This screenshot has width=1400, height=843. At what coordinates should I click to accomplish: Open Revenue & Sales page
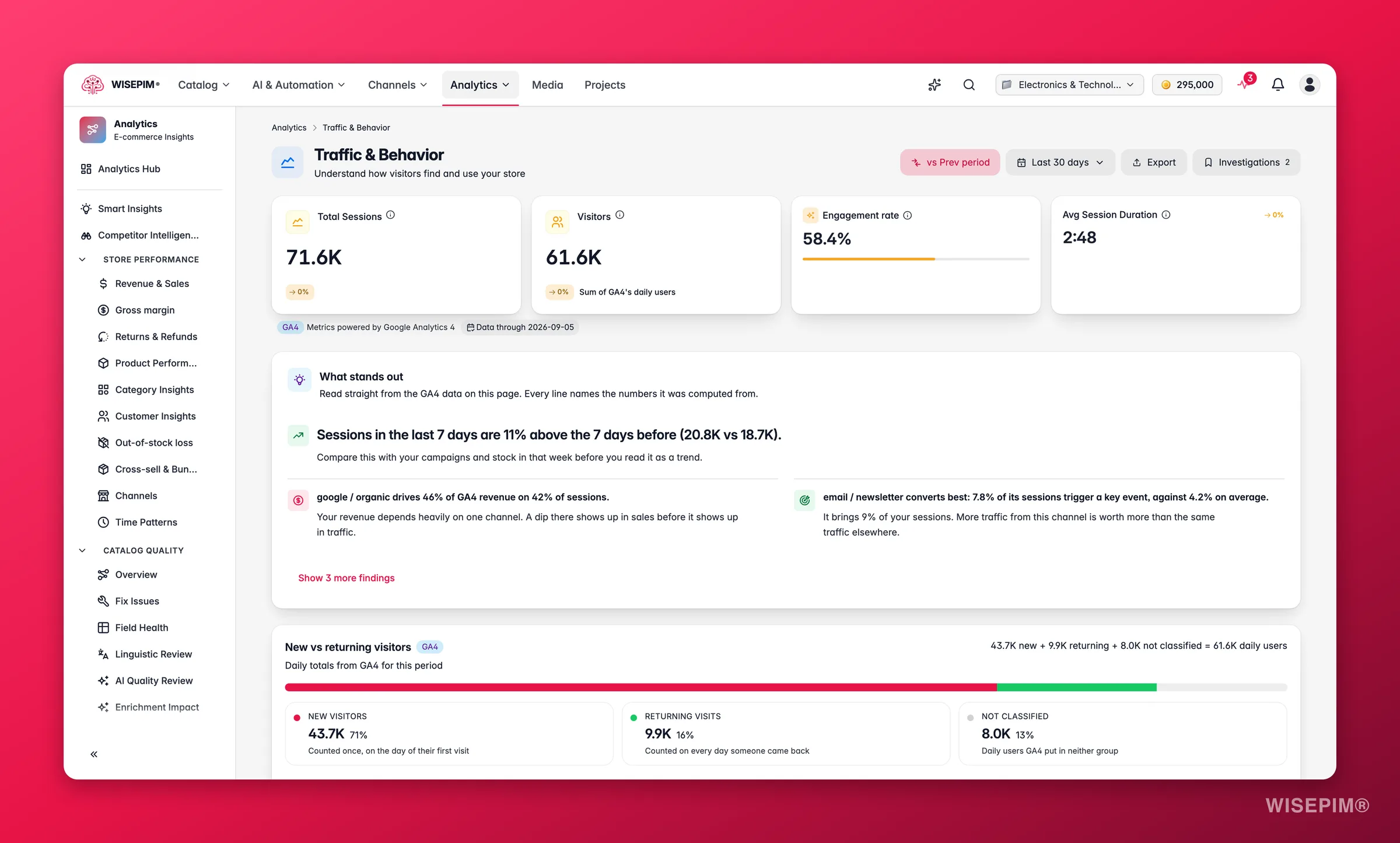(x=157, y=284)
